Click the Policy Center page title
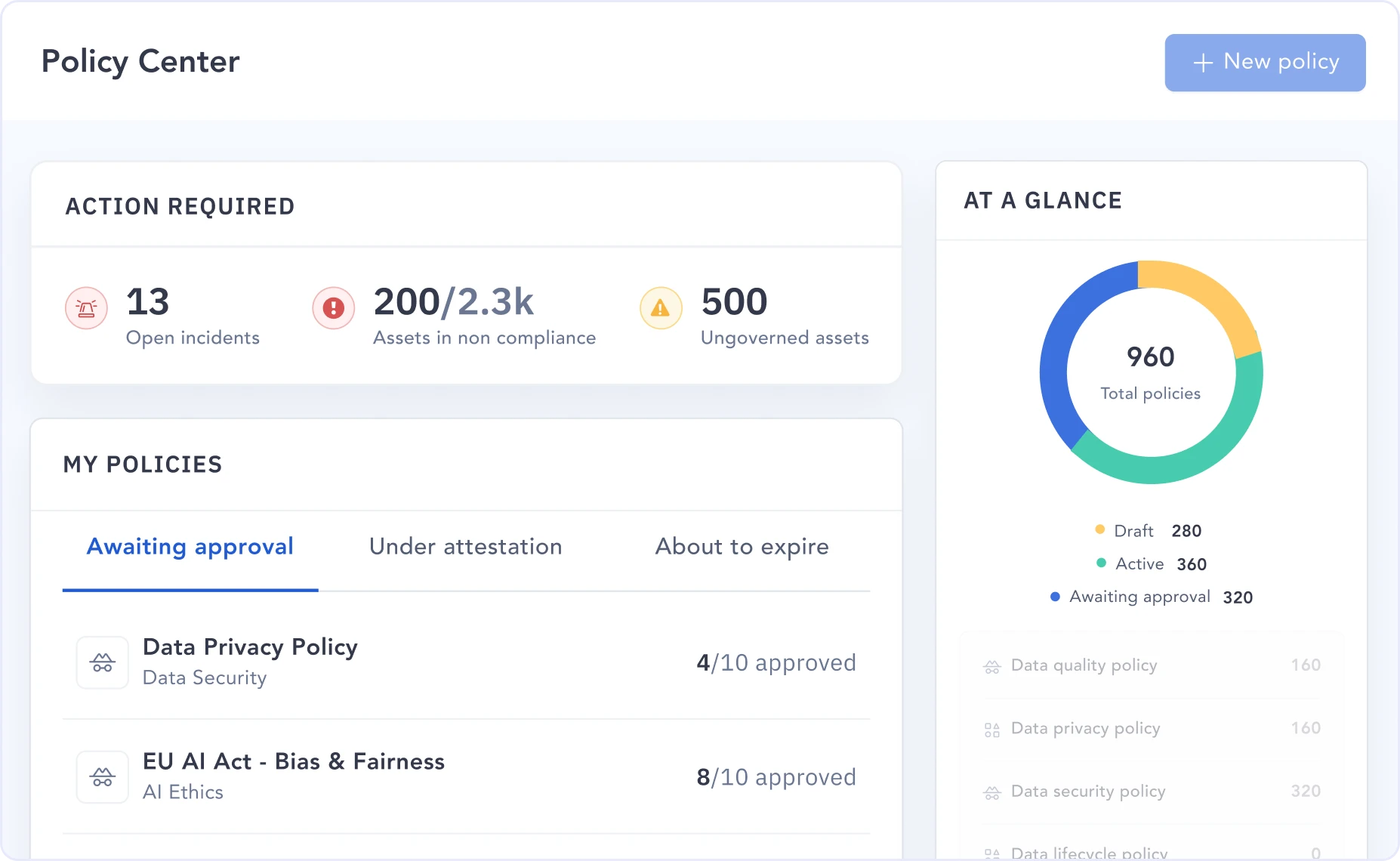The image size is (1400, 861). pyautogui.click(x=140, y=61)
